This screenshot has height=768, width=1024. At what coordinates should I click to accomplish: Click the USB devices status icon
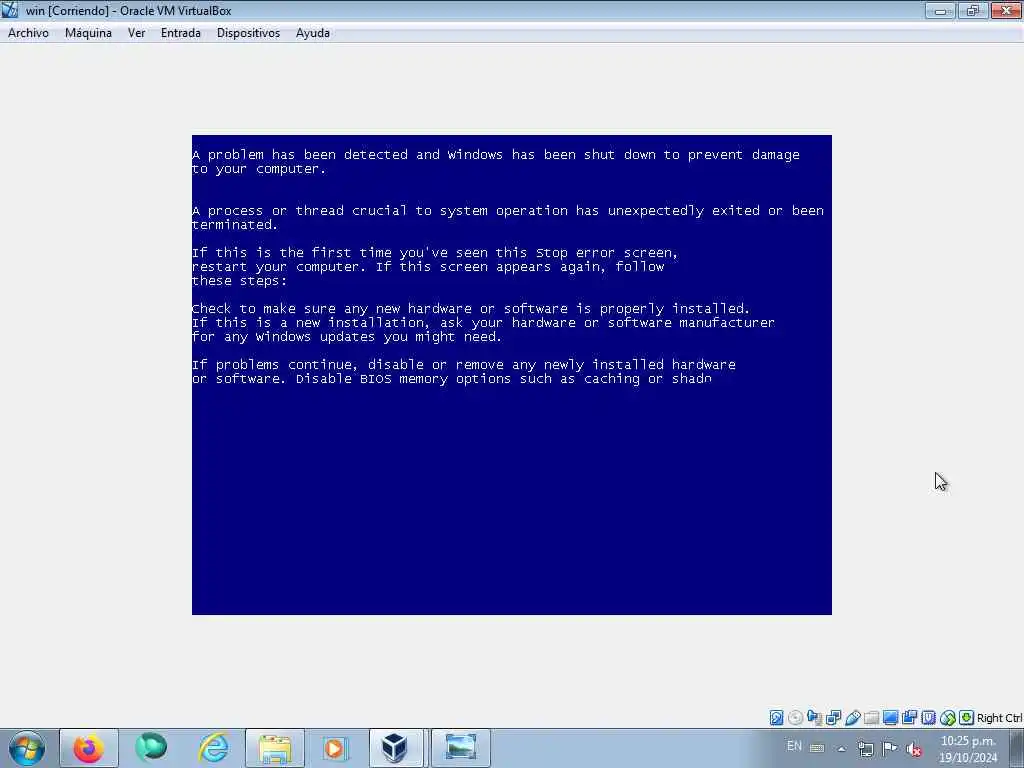(852, 718)
